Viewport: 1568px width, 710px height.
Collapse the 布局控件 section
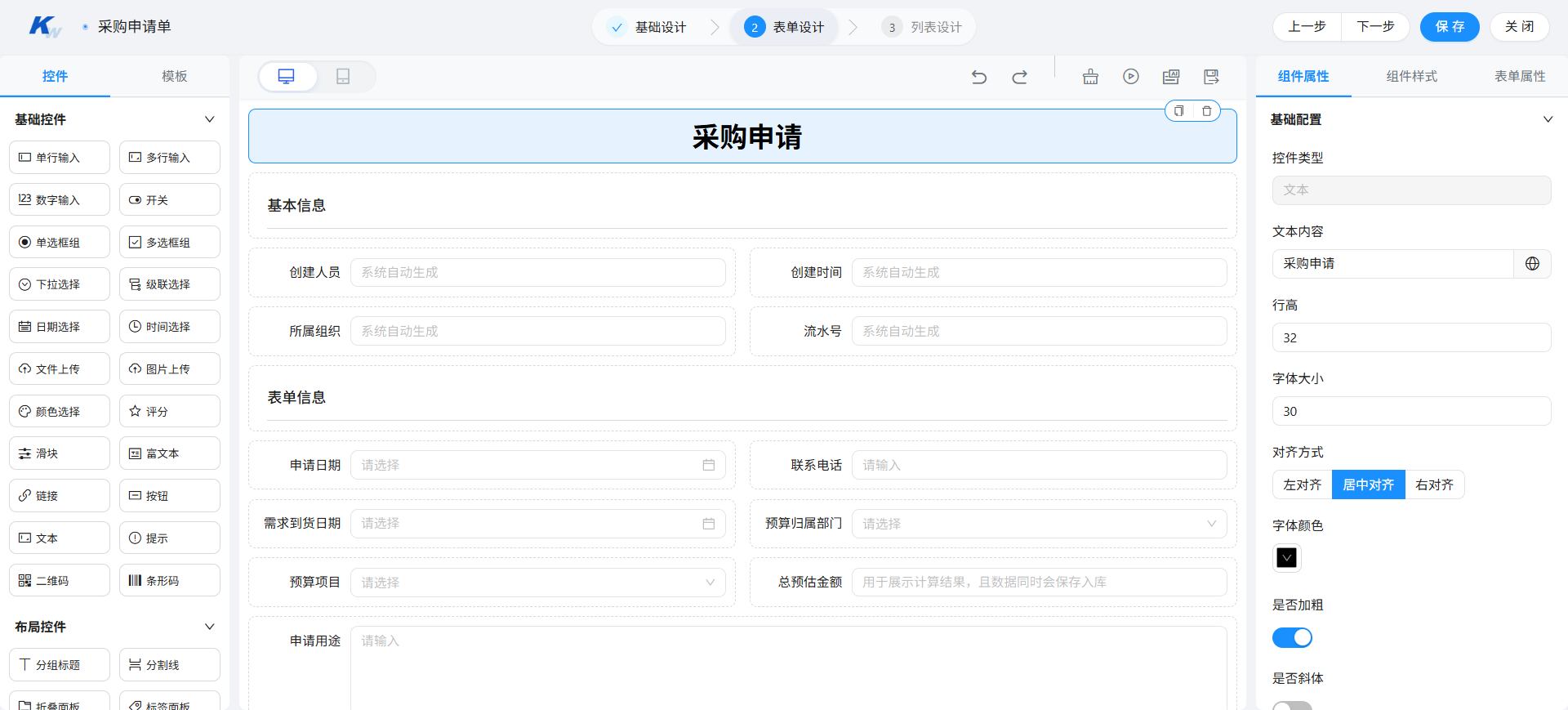click(209, 627)
